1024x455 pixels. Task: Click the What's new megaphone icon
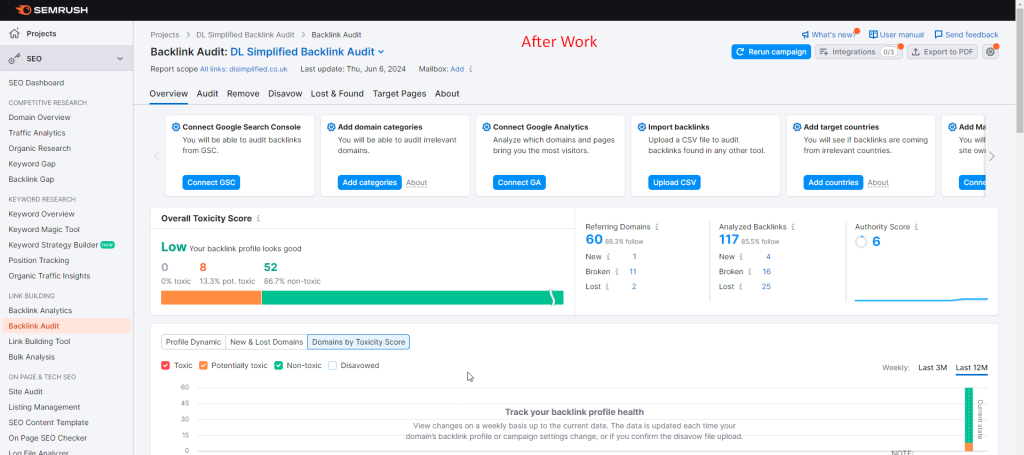click(x=806, y=34)
